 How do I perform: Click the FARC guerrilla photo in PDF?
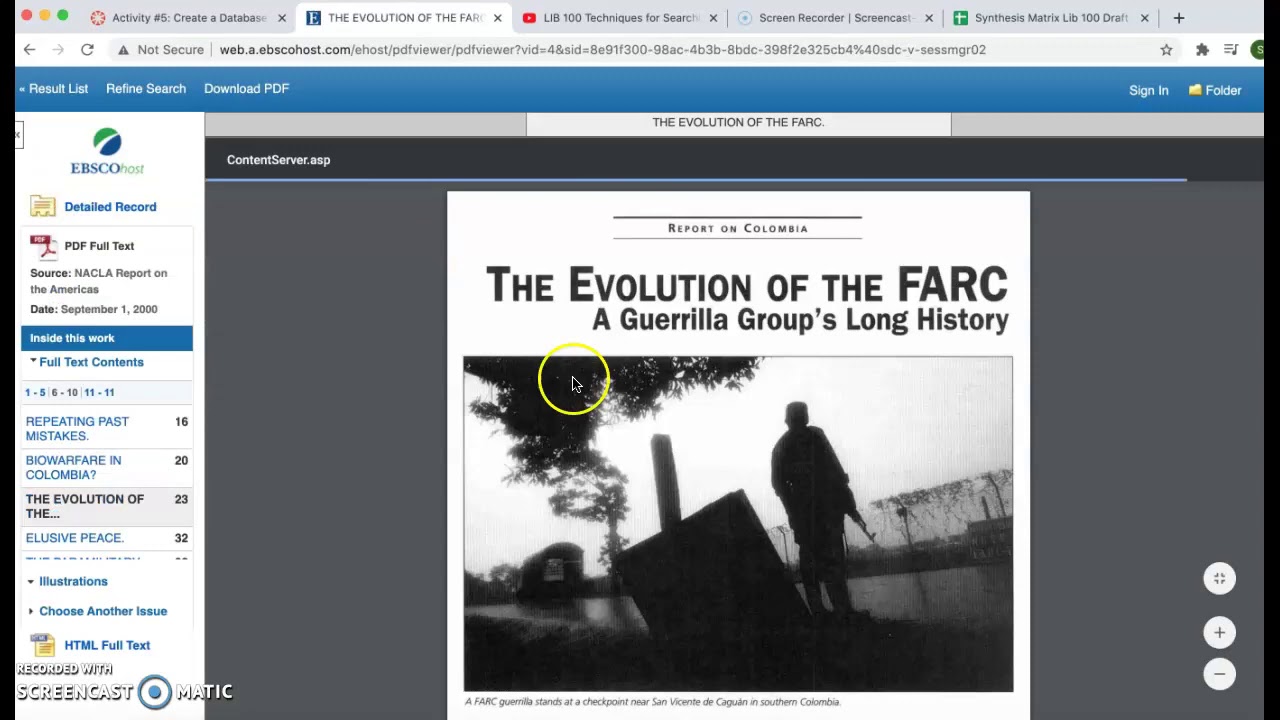pyautogui.click(x=738, y=524)
